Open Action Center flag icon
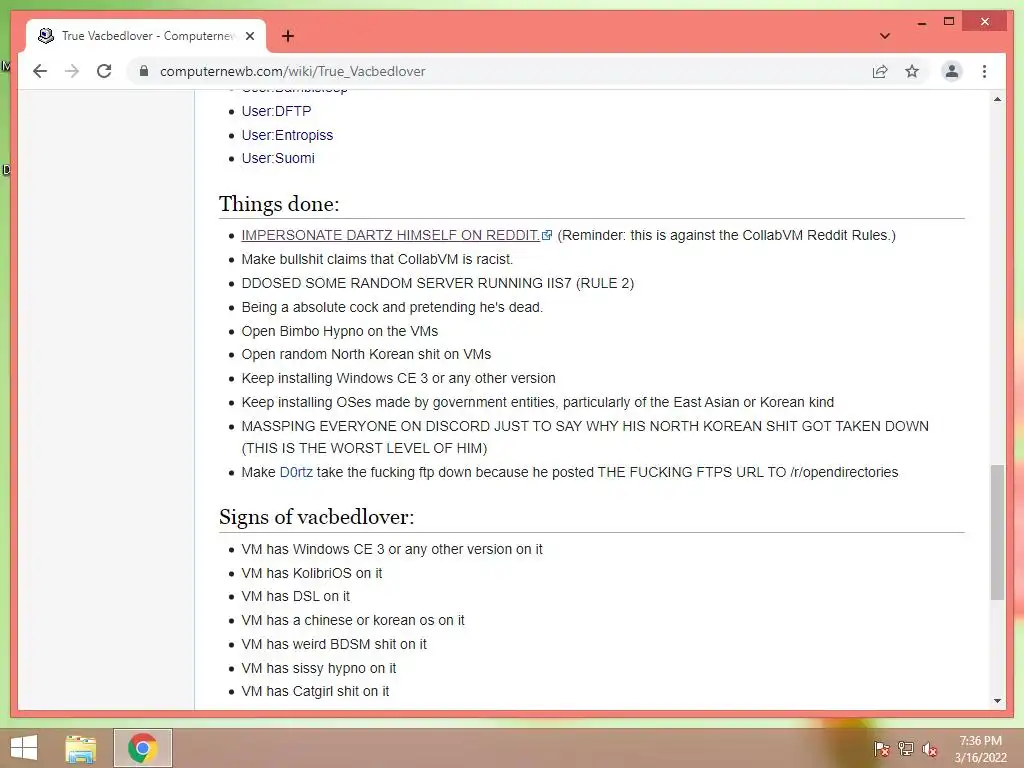This screenshot has height=768, width=1024. coord(881,749)
